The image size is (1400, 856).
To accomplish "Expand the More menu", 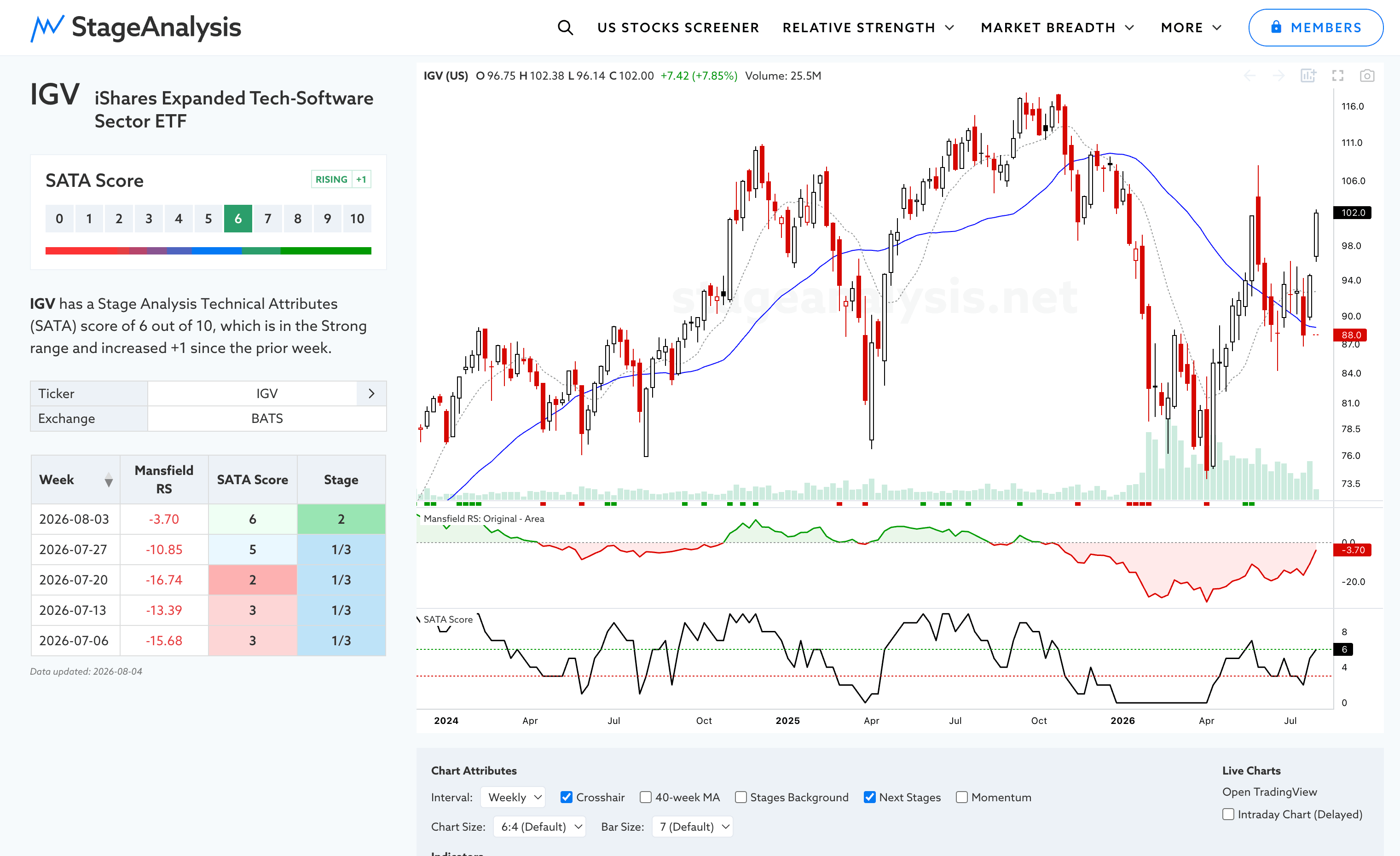I will click(x=1191, y=27).
